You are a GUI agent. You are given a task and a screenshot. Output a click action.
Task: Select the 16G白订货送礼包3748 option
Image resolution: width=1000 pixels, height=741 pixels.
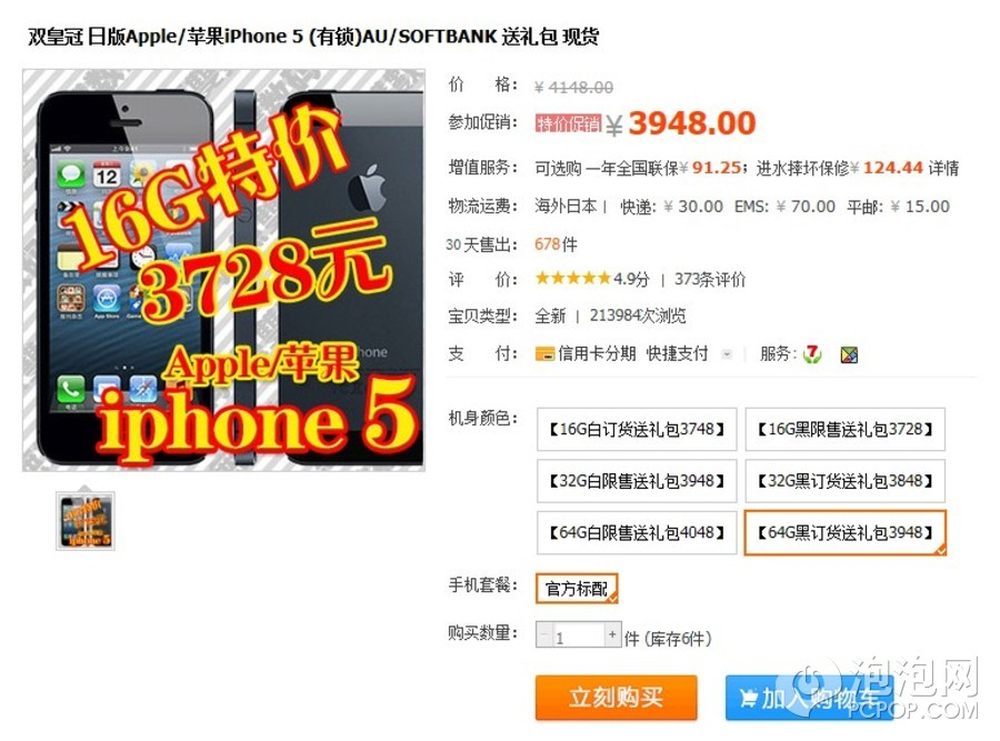click(x=636, y=429)
